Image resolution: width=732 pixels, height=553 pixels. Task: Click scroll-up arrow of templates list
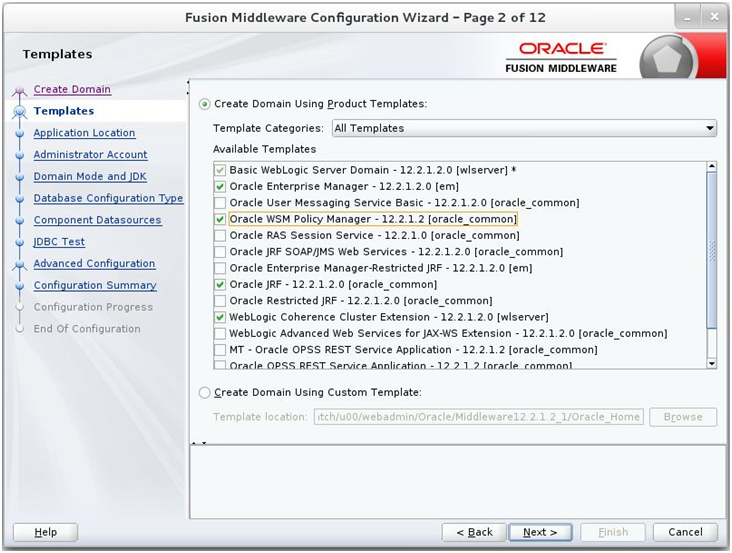[711, 166]
